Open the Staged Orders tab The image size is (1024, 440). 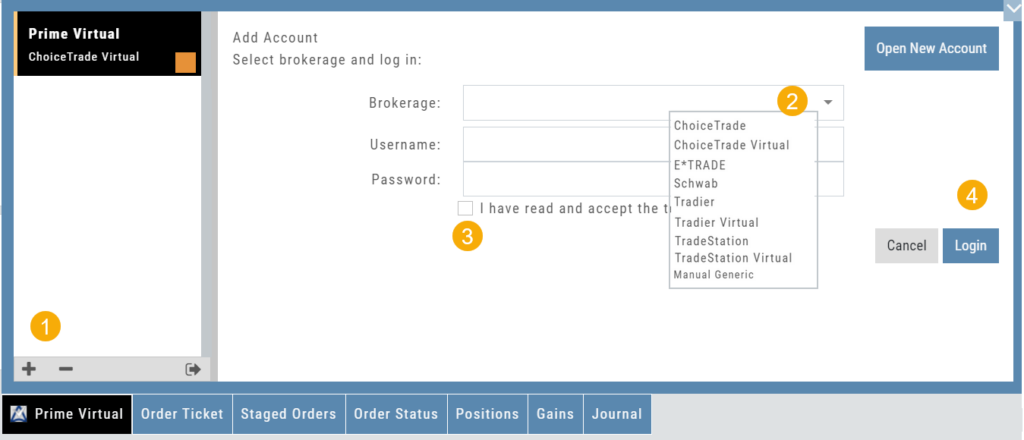tap(289, 414)
